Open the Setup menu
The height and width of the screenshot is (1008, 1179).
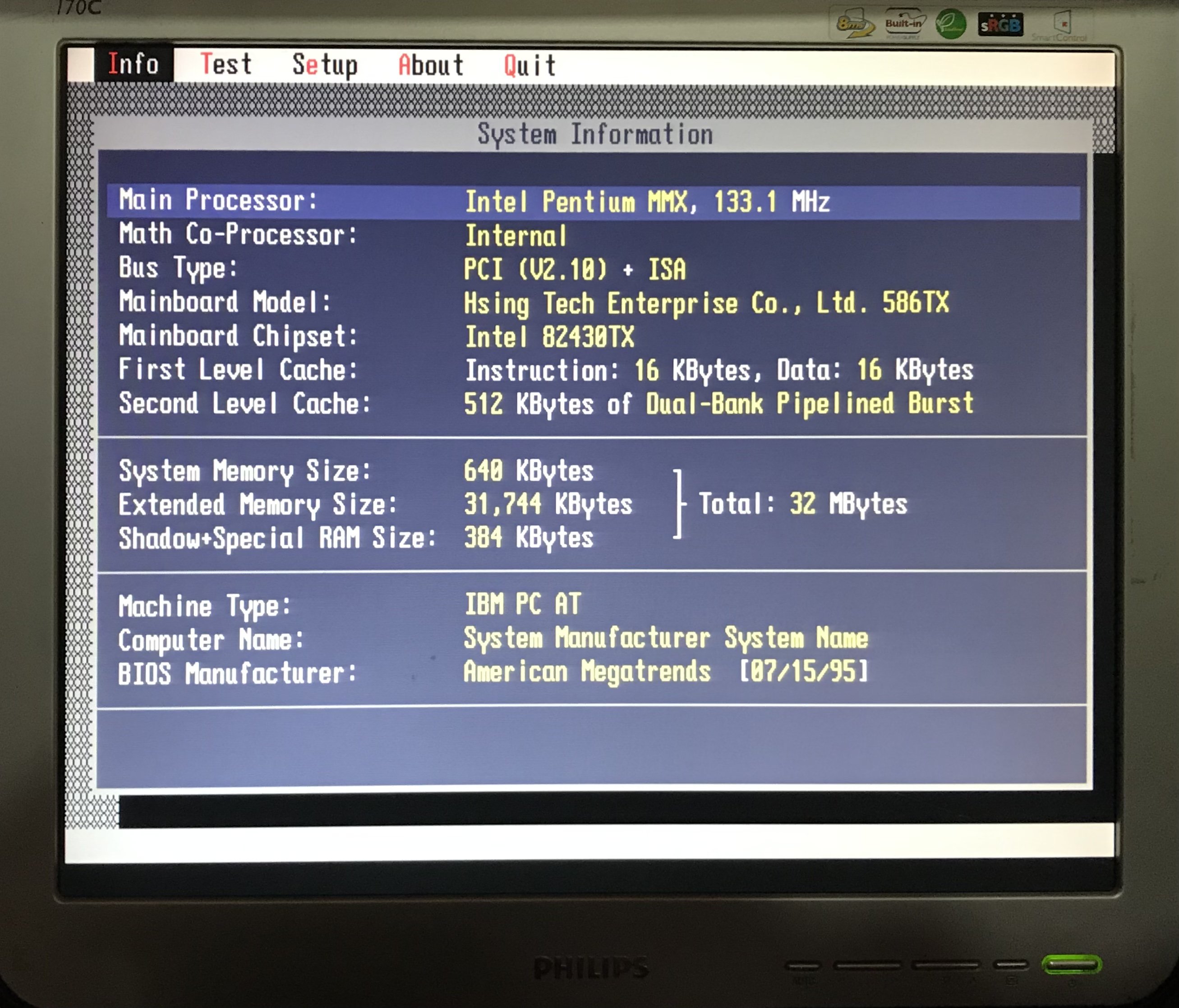(x=325, y=65)
